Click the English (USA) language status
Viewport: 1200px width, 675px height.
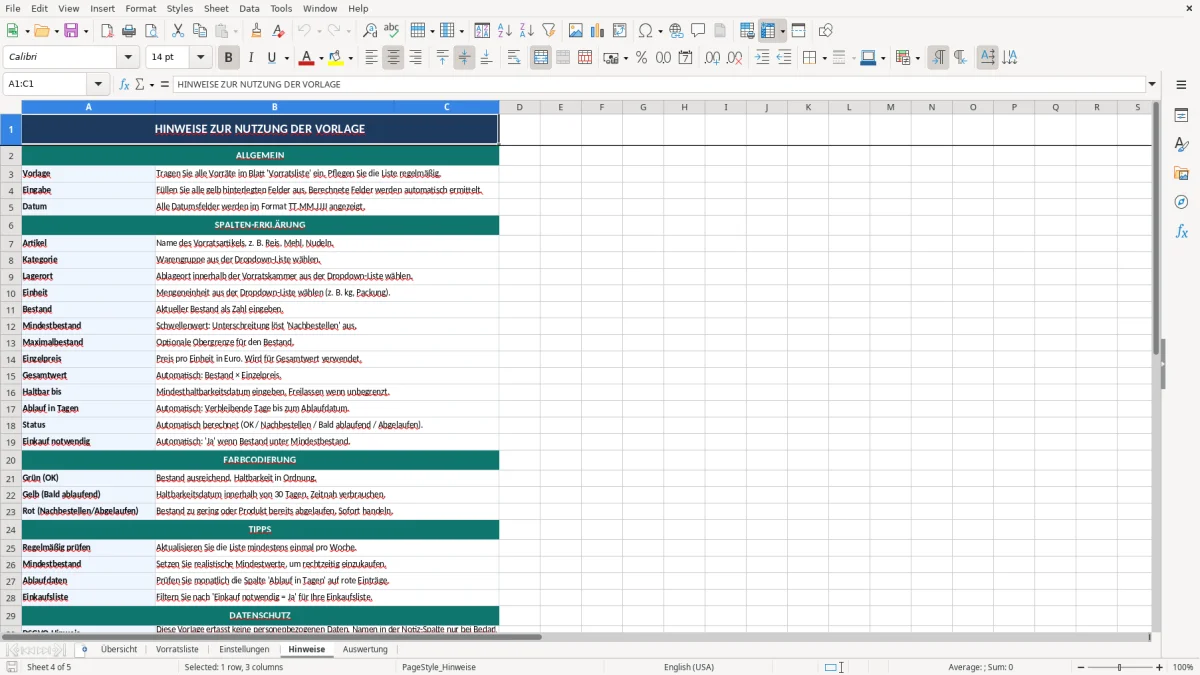689,667
